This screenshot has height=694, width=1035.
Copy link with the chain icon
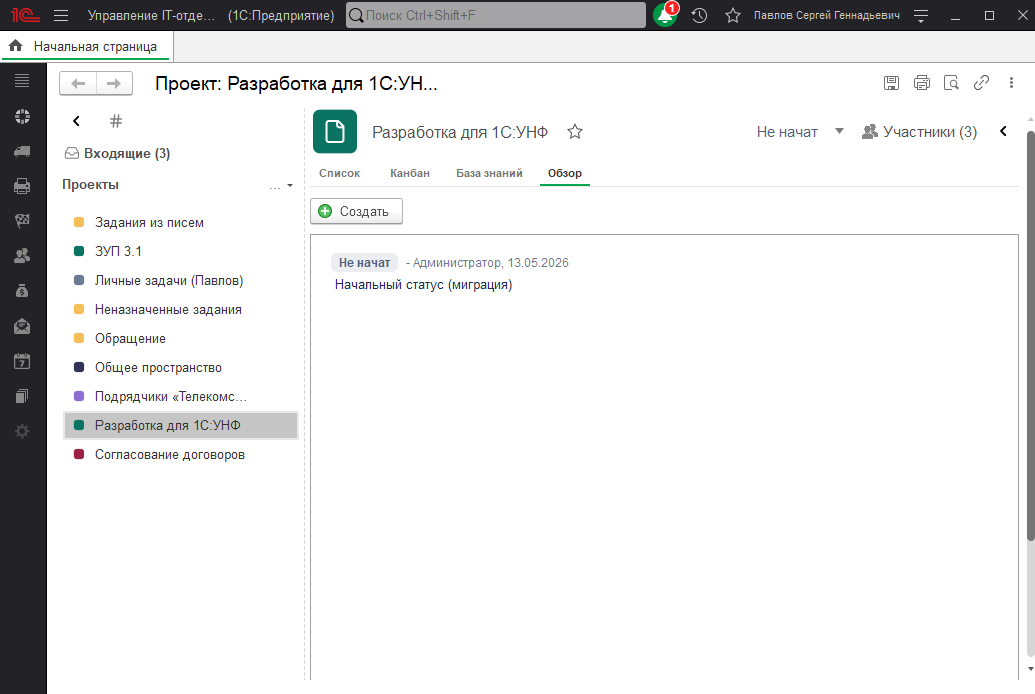click(x=982, y=83)
